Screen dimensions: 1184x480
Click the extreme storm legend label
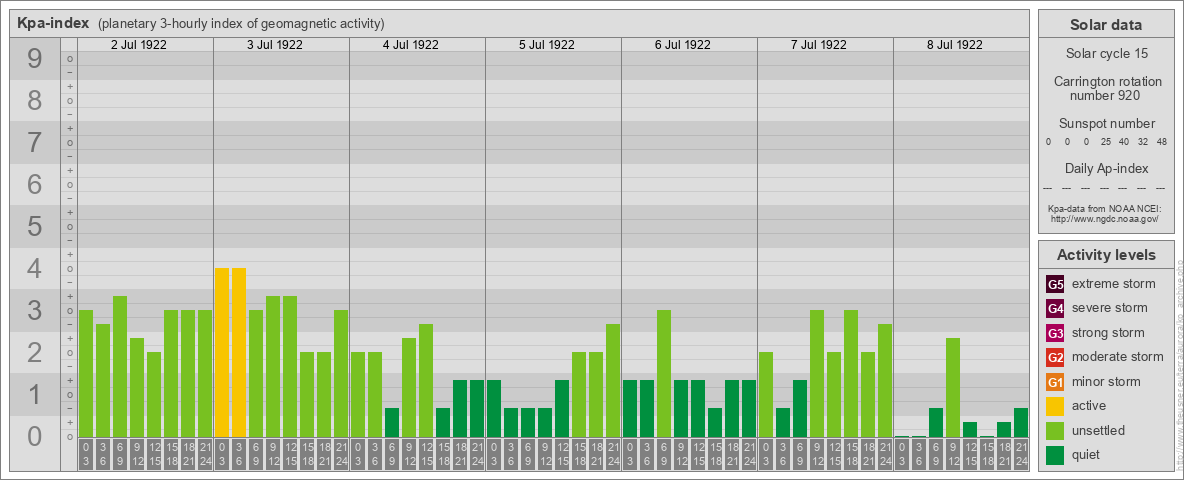click(x=1114, y=284)
